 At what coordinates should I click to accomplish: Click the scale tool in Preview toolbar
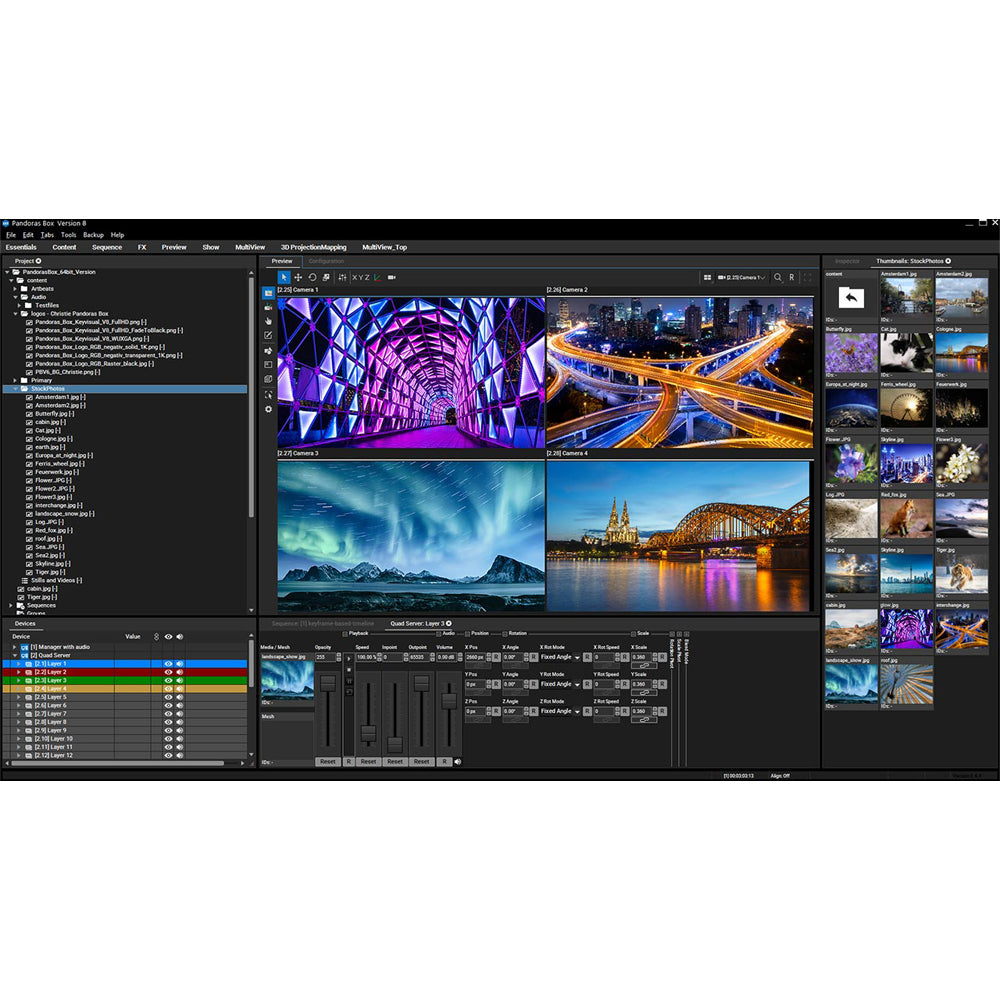click(326, 277)
